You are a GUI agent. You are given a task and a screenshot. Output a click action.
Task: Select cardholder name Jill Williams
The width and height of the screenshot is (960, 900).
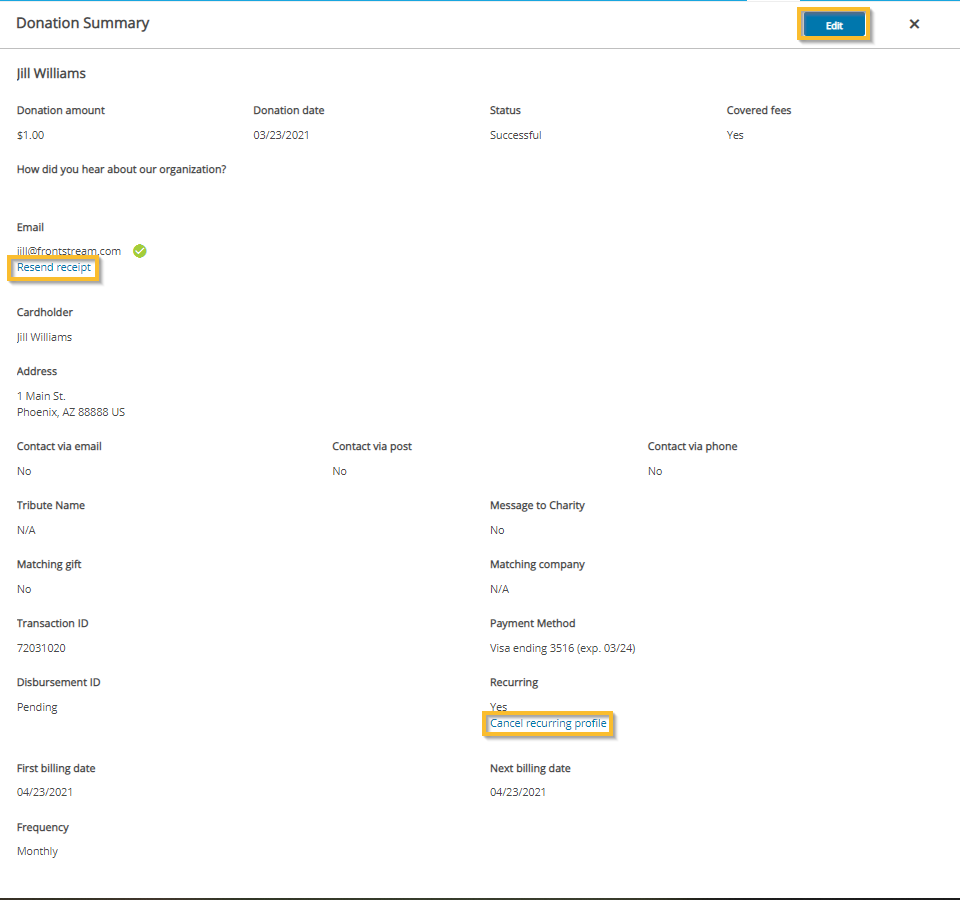click(44, 337)
